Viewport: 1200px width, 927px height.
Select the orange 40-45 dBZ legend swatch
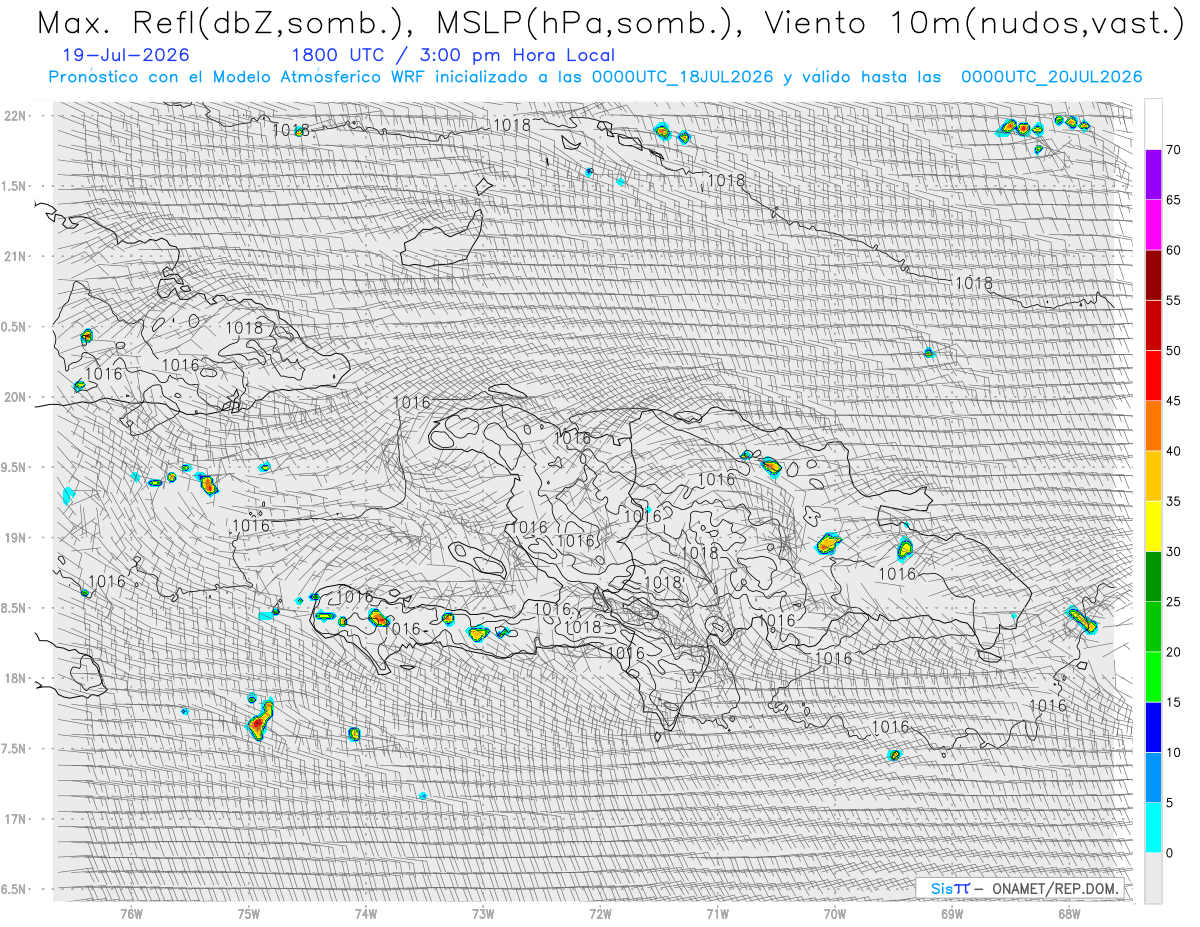point(1153,426)
